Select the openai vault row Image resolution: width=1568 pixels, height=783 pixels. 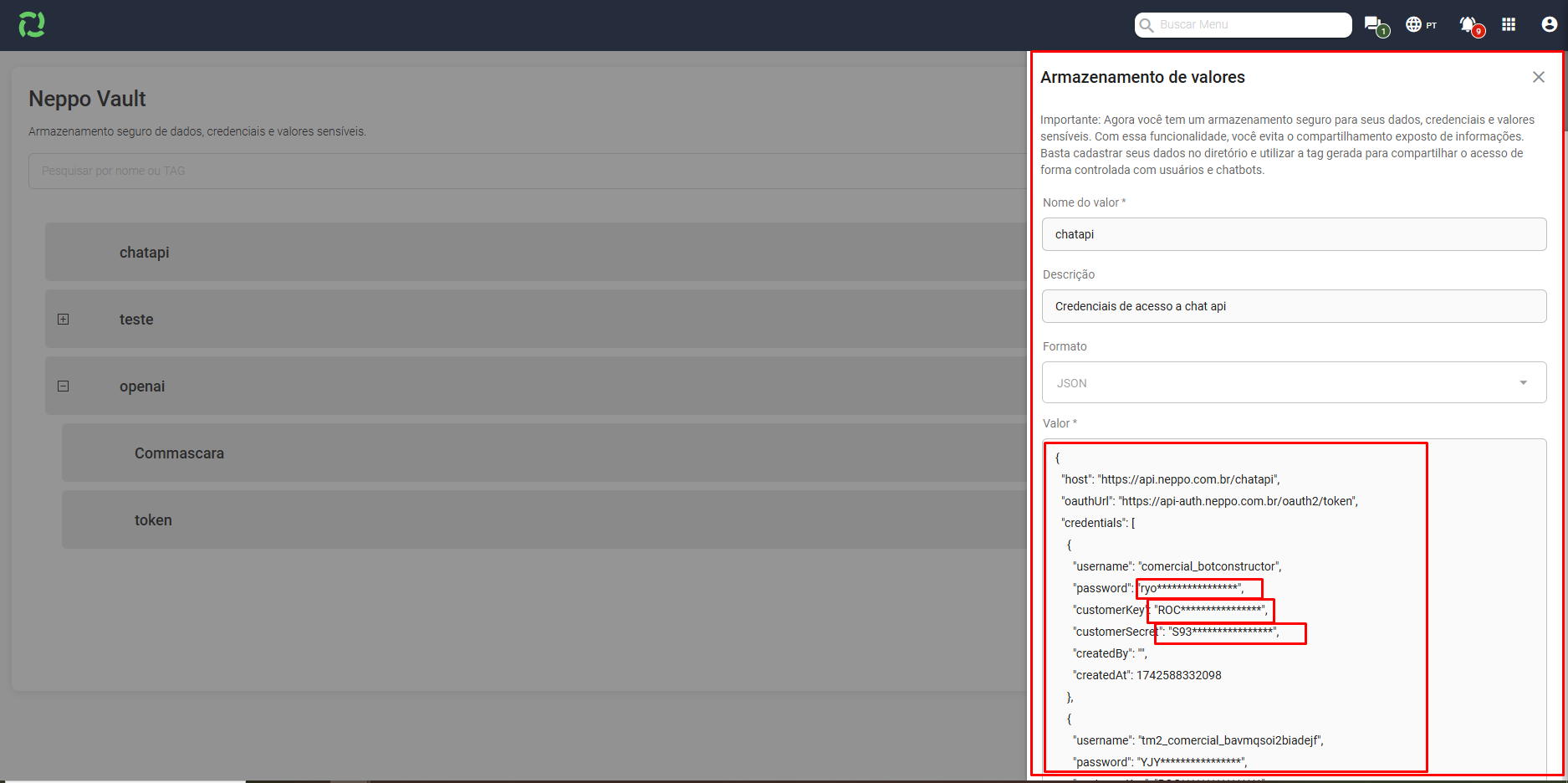point(536,386)
